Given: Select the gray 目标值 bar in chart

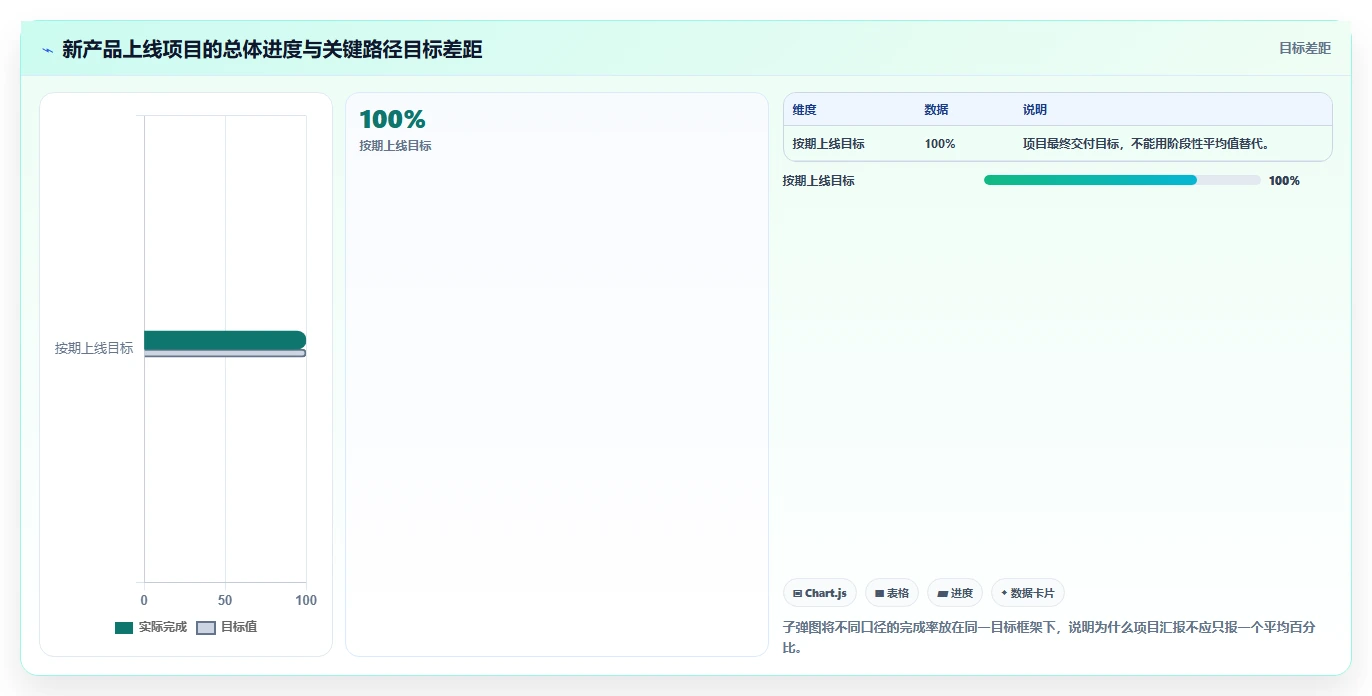Looking at the screenshot, I should tap(225, 353).
